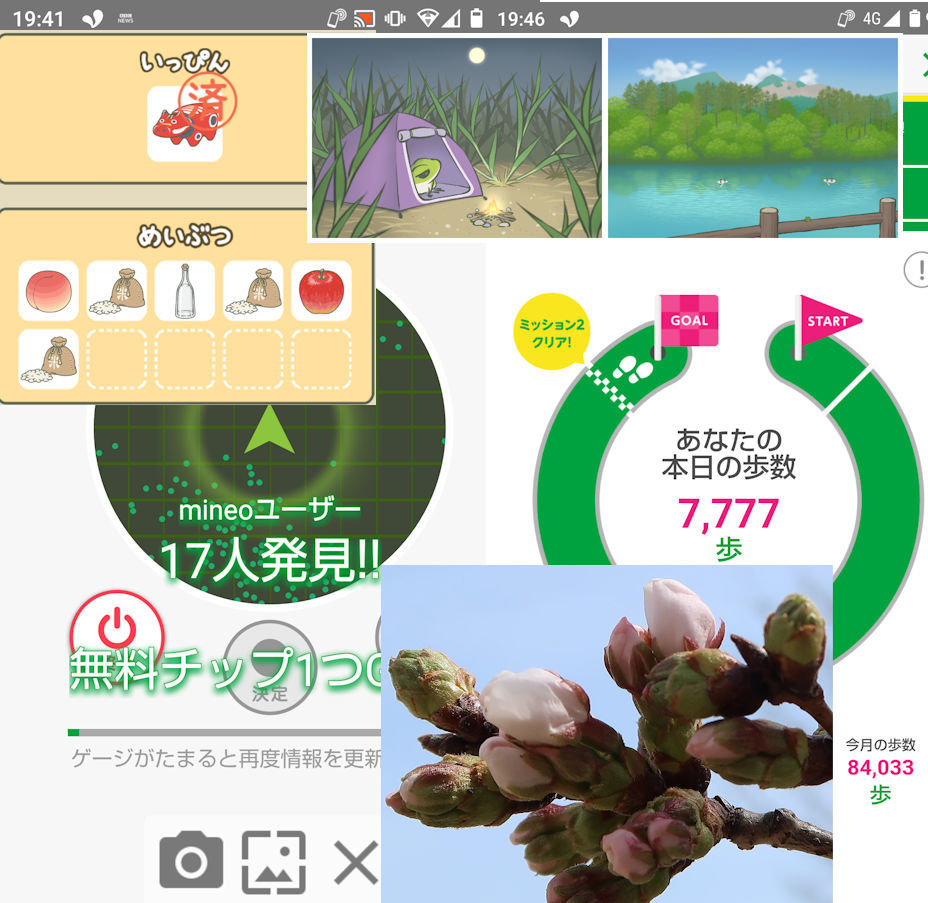The width and height of the screenshot is (928, 903).
Task: Tap the 19:41 clock in status bar
Action: pos(38,19)
